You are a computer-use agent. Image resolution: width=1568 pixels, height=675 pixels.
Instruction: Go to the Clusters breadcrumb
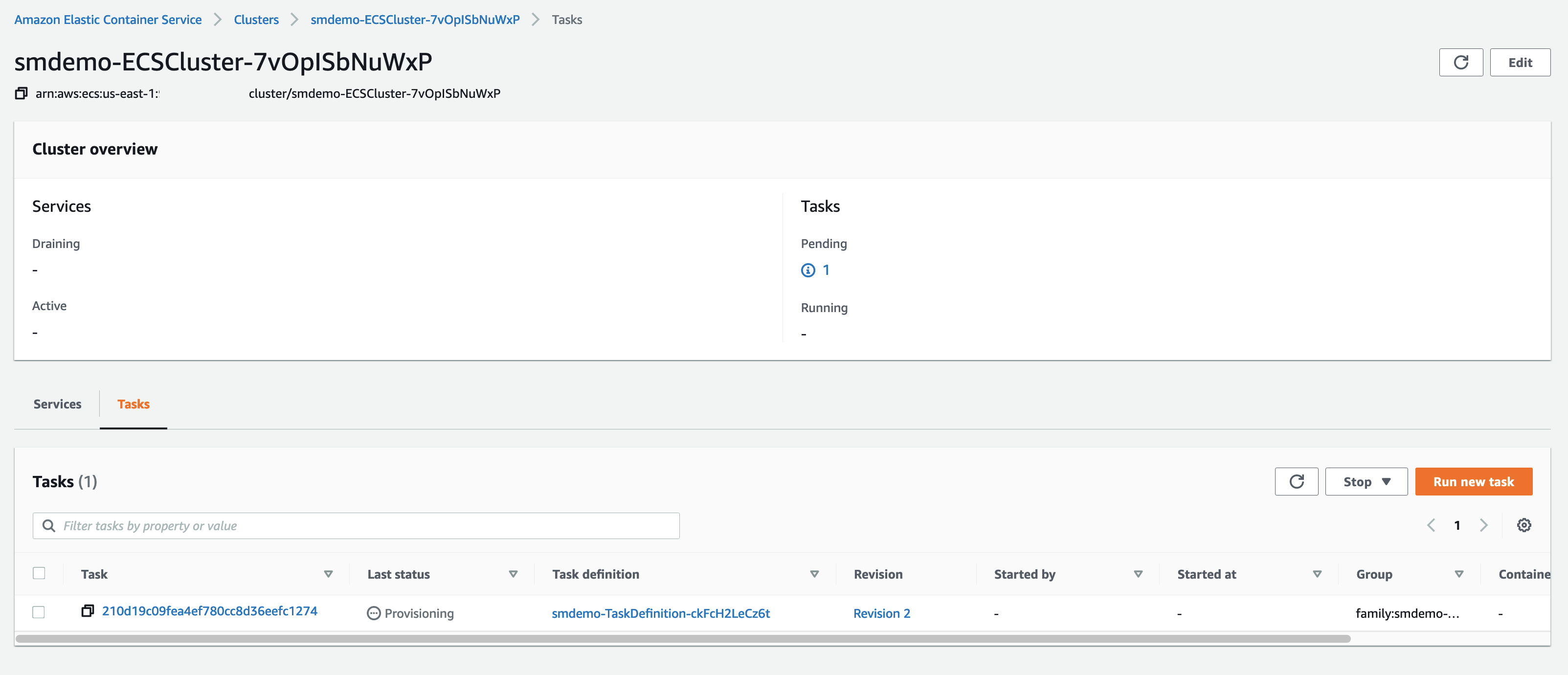click(x=256, y=20)
